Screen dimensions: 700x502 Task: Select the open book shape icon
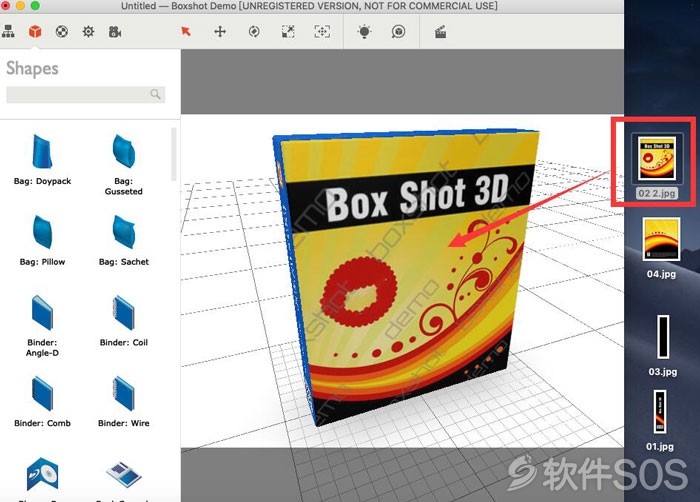[124, 474]
